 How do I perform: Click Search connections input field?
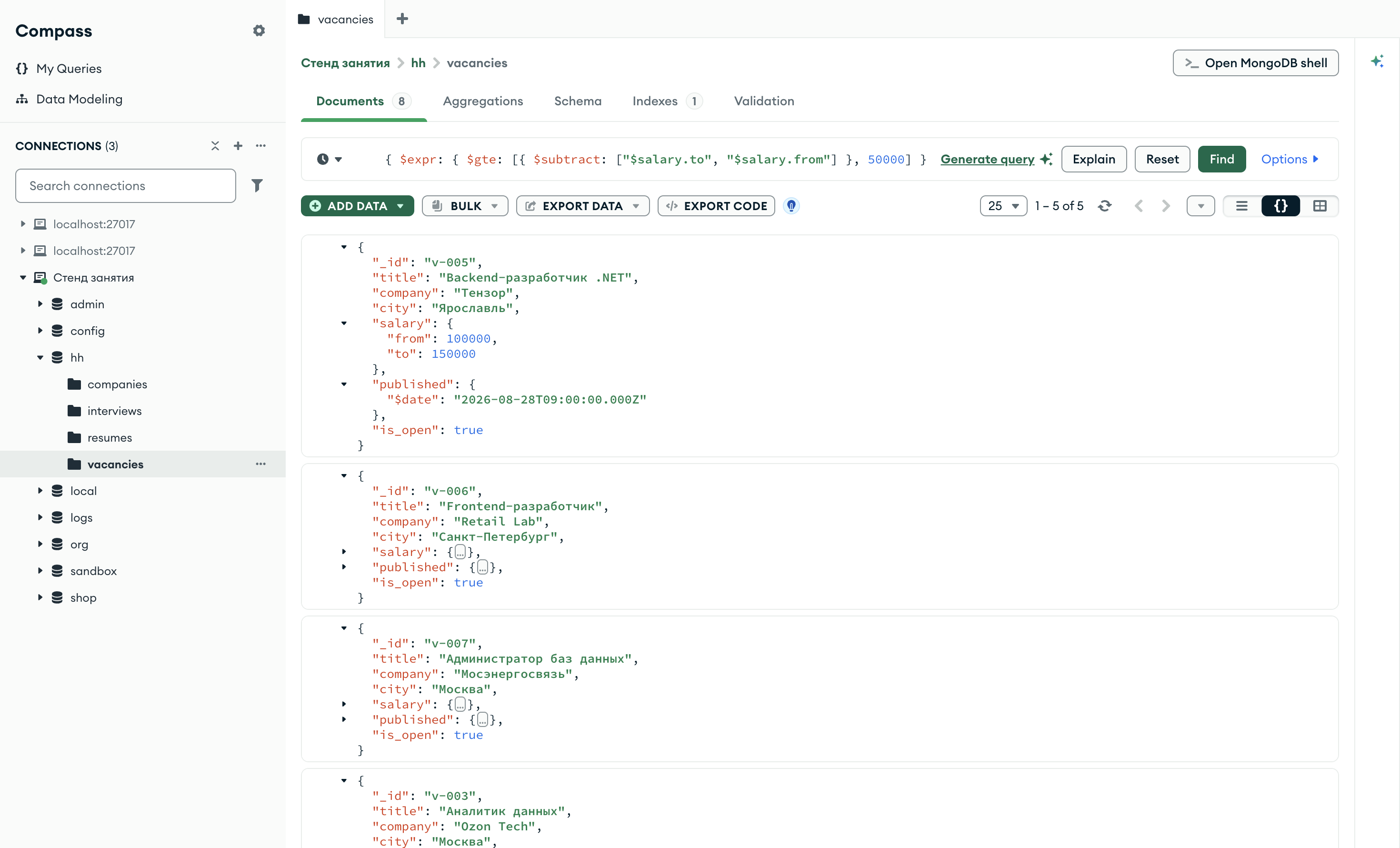coord(126,185)
